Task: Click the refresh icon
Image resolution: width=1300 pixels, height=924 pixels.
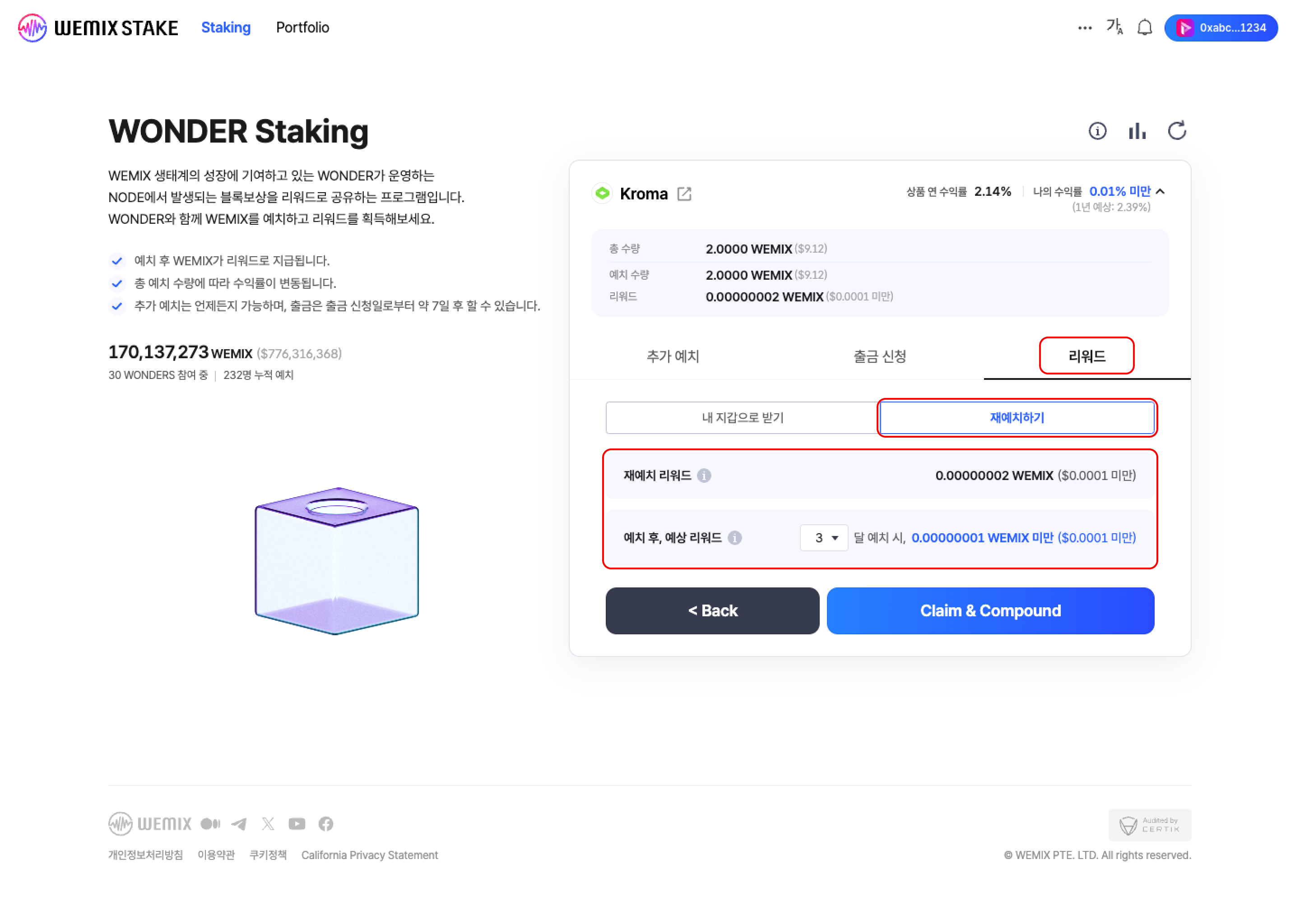Action: pos(1176,131)
